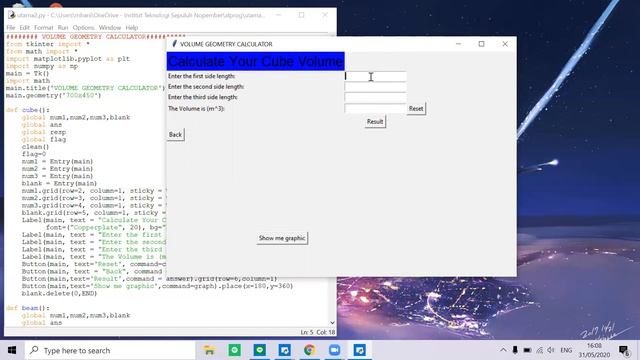Click the 'Enter the third side length:' label
Screen dimensions: 640x360
(202, 98)
